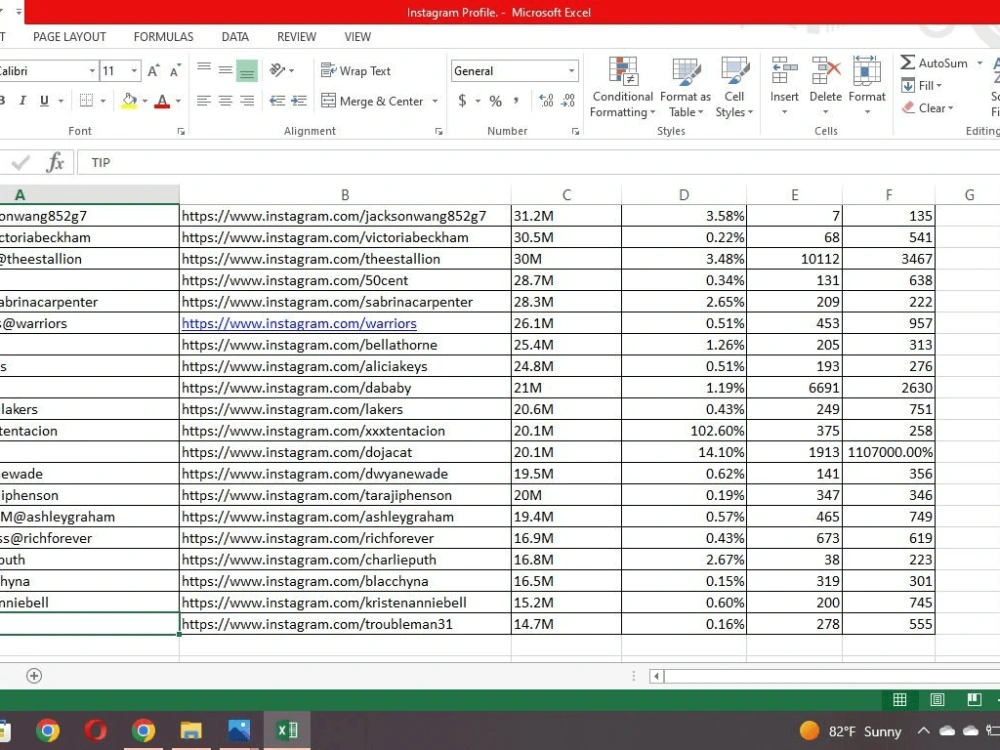
Task: Select middle align icon
Action: pos(225,70)
